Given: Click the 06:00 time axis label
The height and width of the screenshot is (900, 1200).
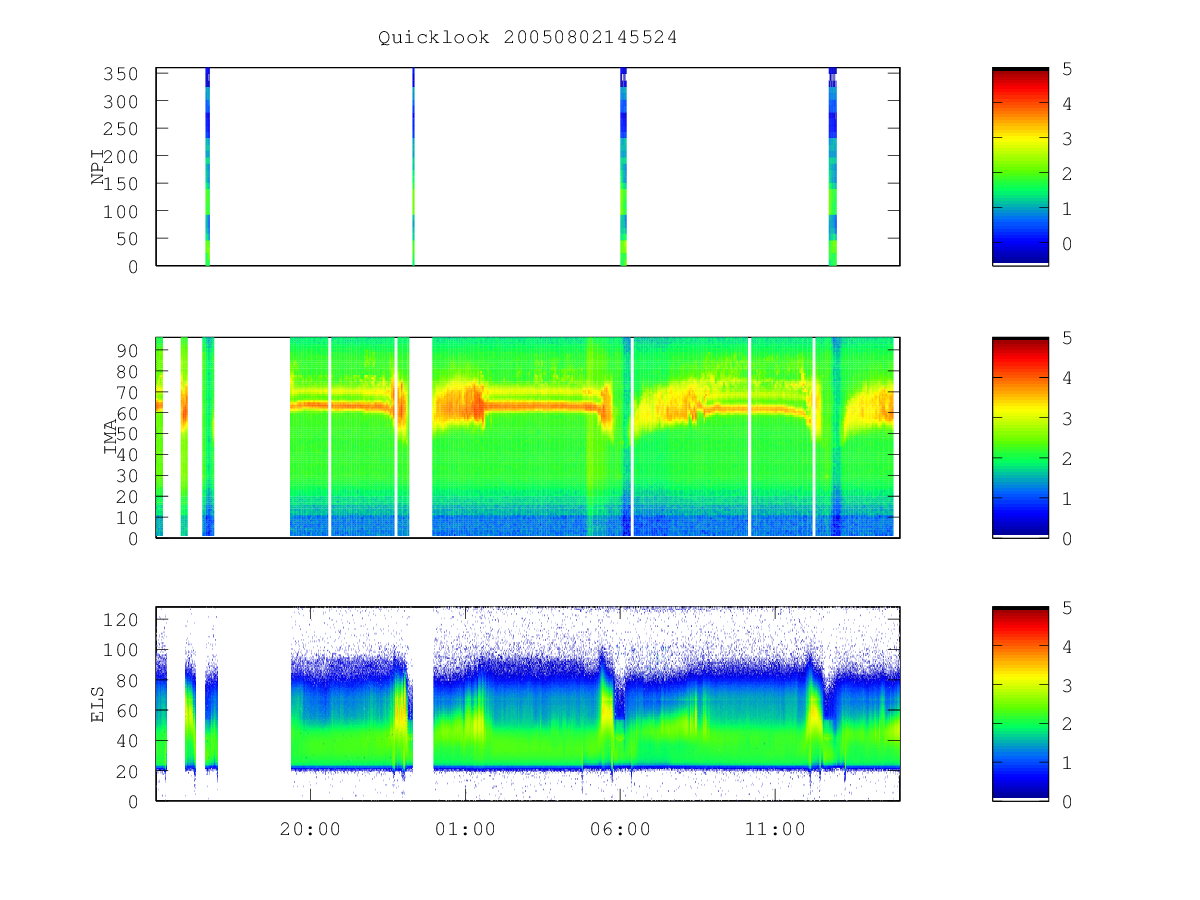Looking at the screenshot, I should click(x=620, y=829).
